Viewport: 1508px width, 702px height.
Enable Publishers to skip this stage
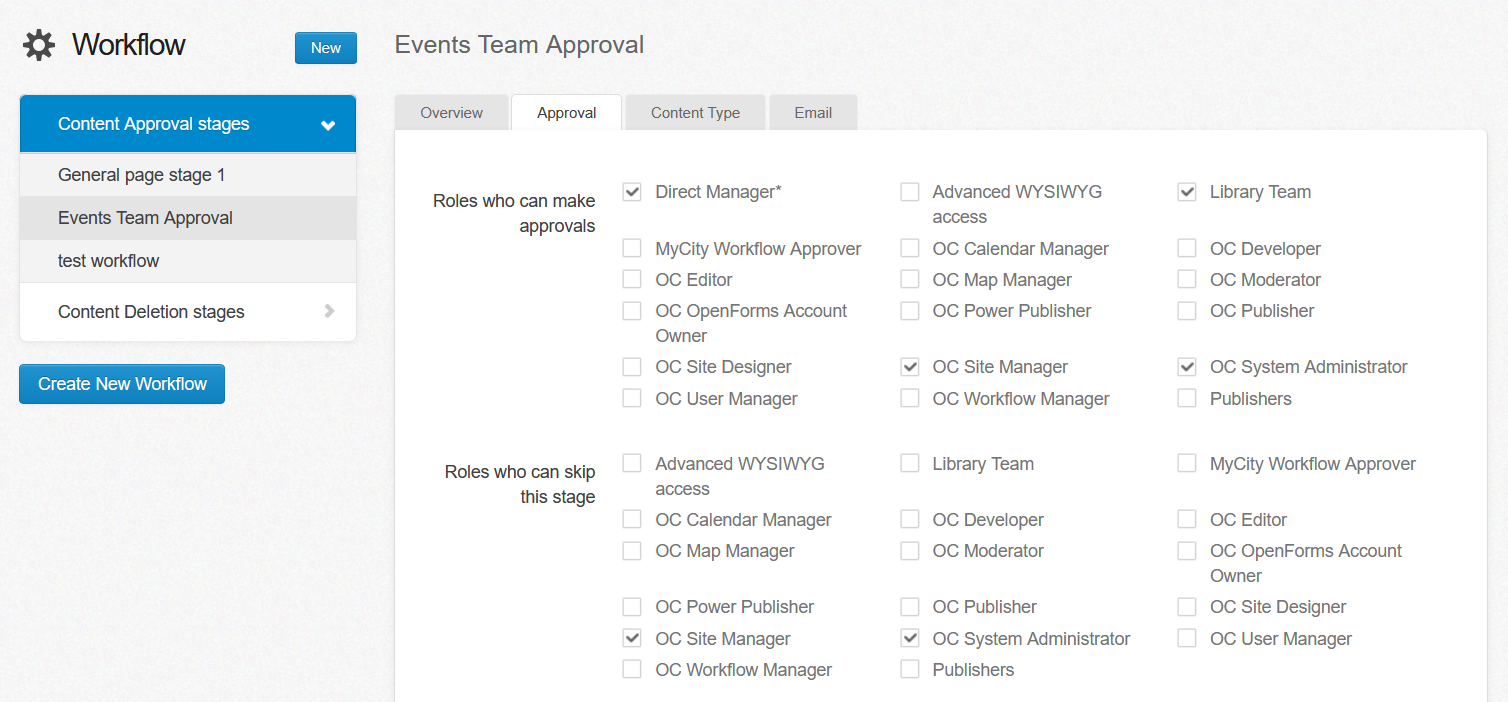[x=909, y=669]
